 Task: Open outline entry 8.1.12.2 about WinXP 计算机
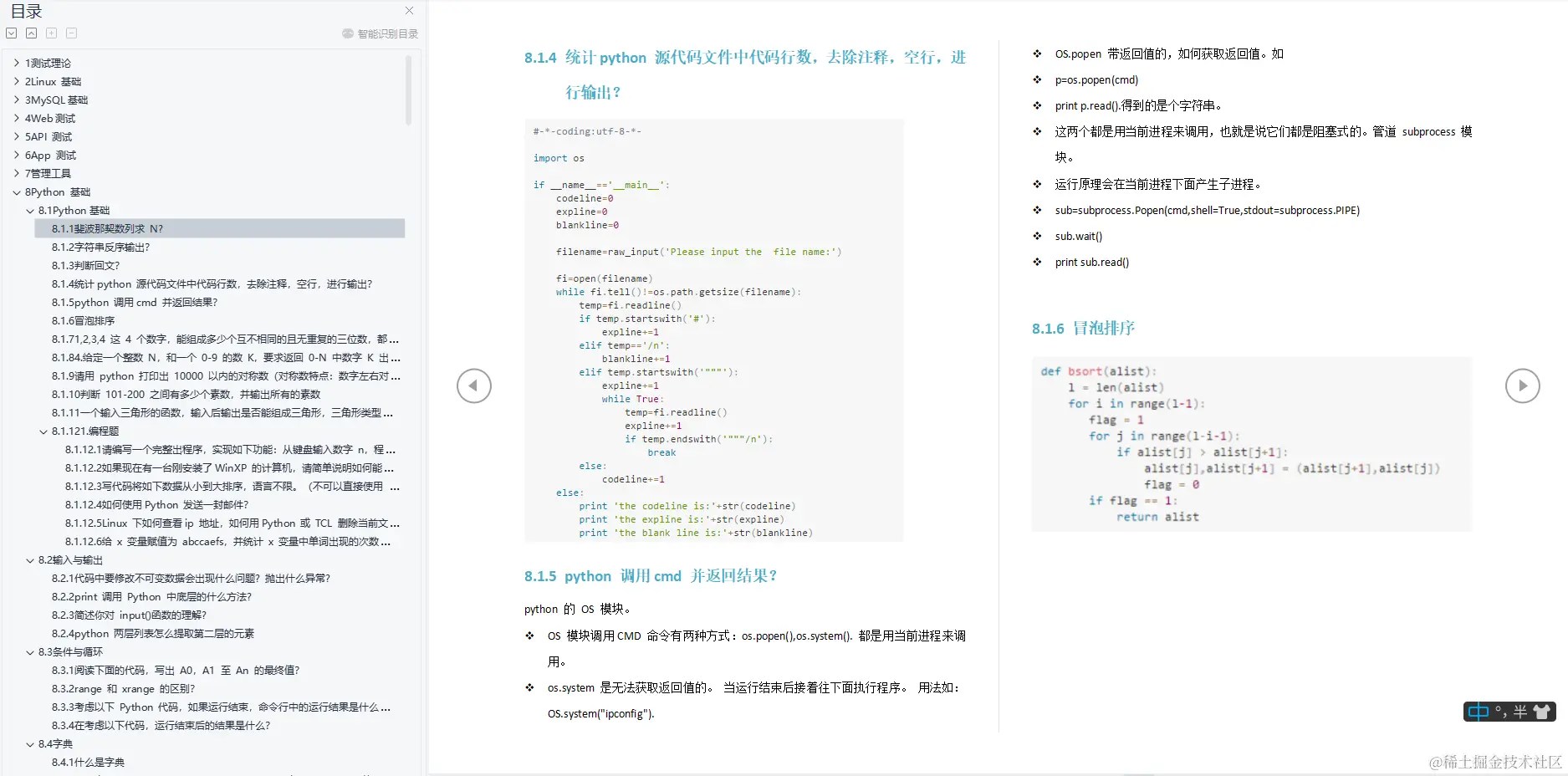(x=230, y=467)
